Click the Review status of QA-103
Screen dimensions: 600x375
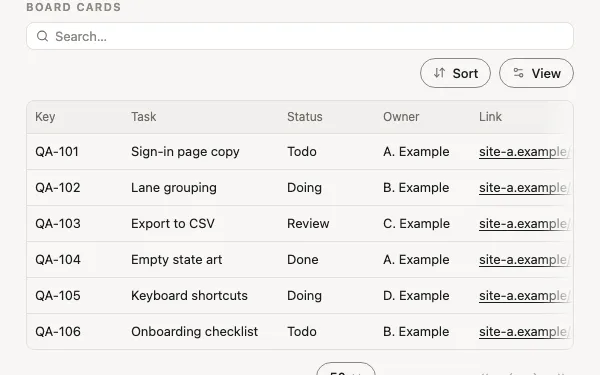pyautogui.click(x=308, y=223)
